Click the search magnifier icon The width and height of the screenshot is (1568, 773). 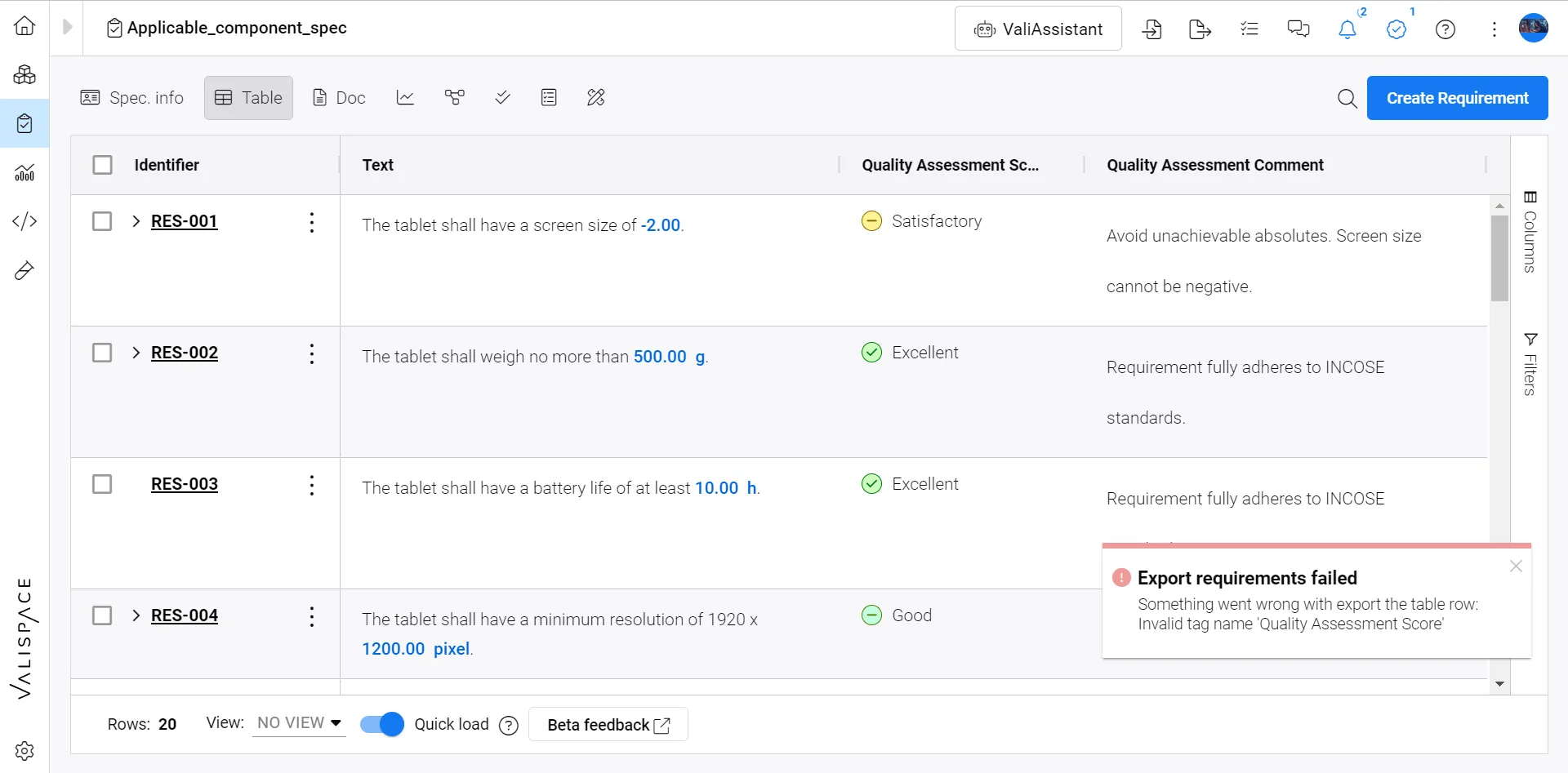[x=1347, y=99]
